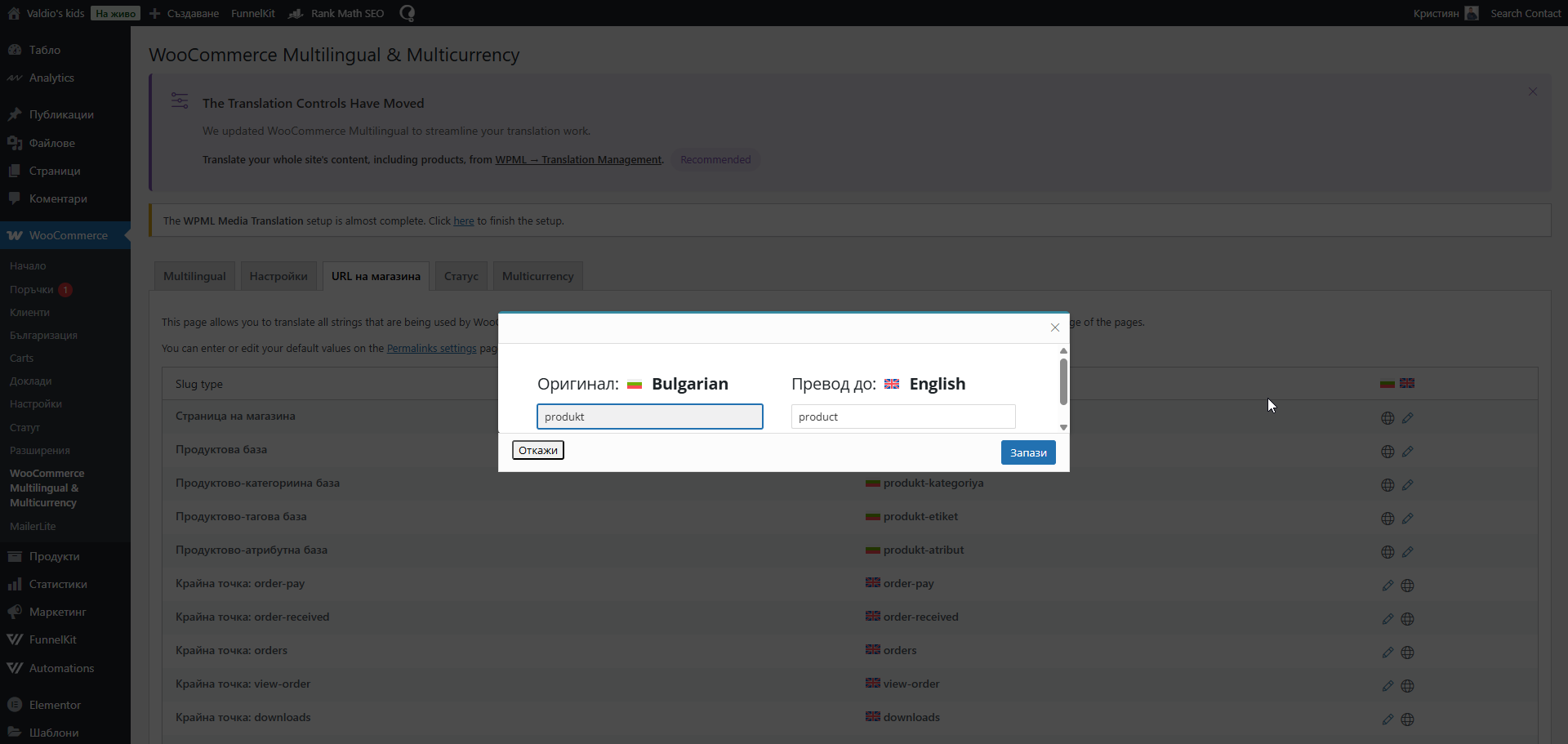This screenshot has height=744, width=1568.
Task: Open MailerLite submenu item
Action: pyautogui.click(x=33, y=526)
